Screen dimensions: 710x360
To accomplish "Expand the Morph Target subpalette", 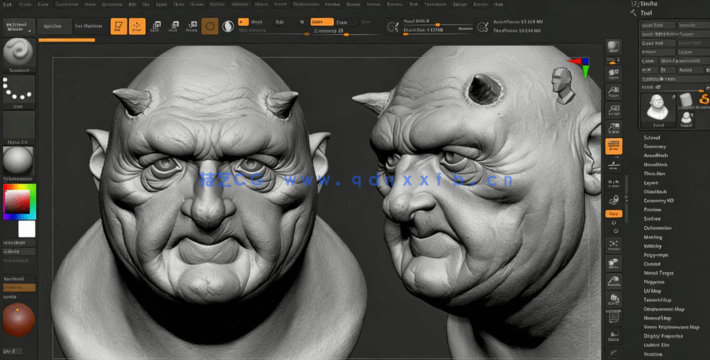I will (x=658, y=273).
